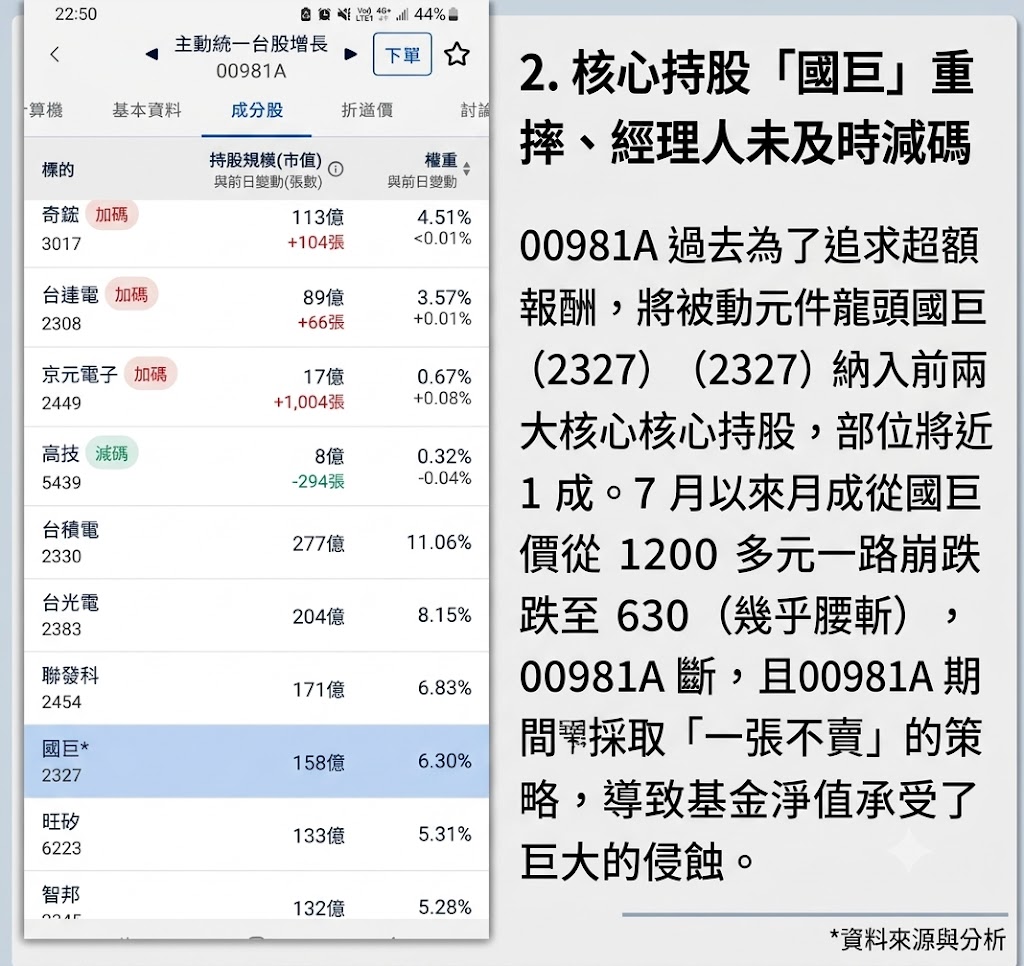Click the 22:50 status bar clock

point(76,14)
